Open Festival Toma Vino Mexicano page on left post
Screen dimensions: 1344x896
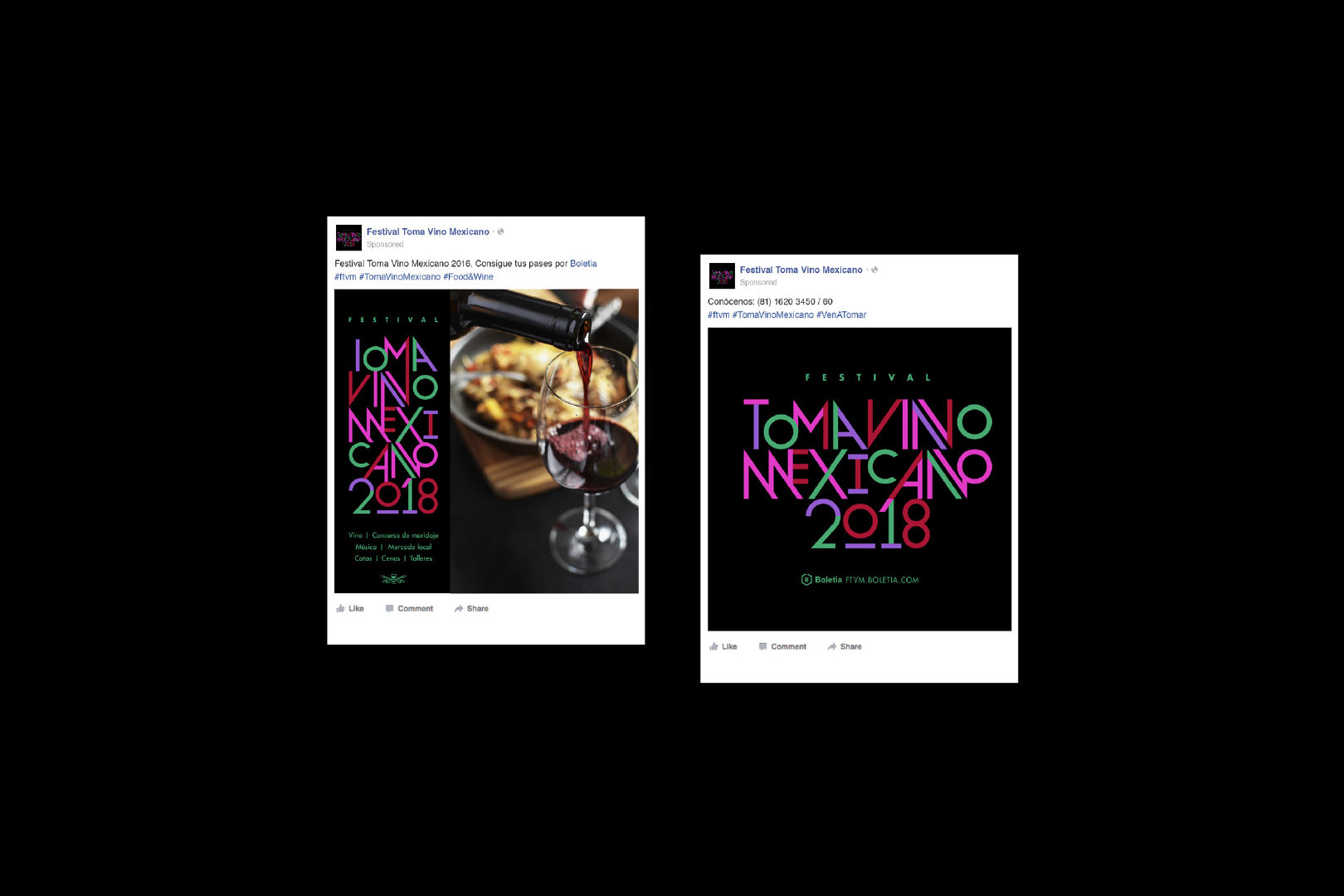(x=428, y=231)
